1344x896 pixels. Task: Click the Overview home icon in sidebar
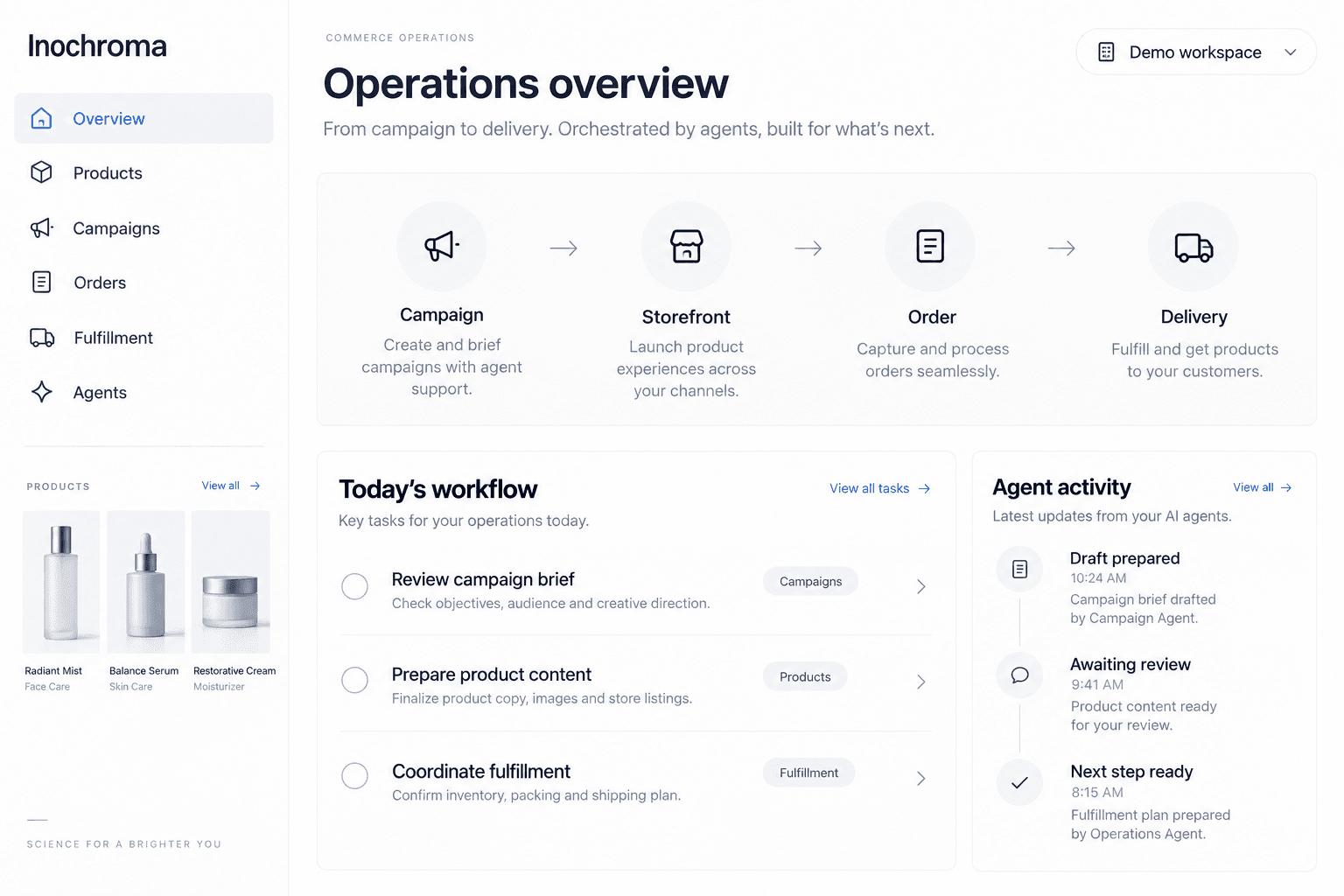tap(41, 118)
